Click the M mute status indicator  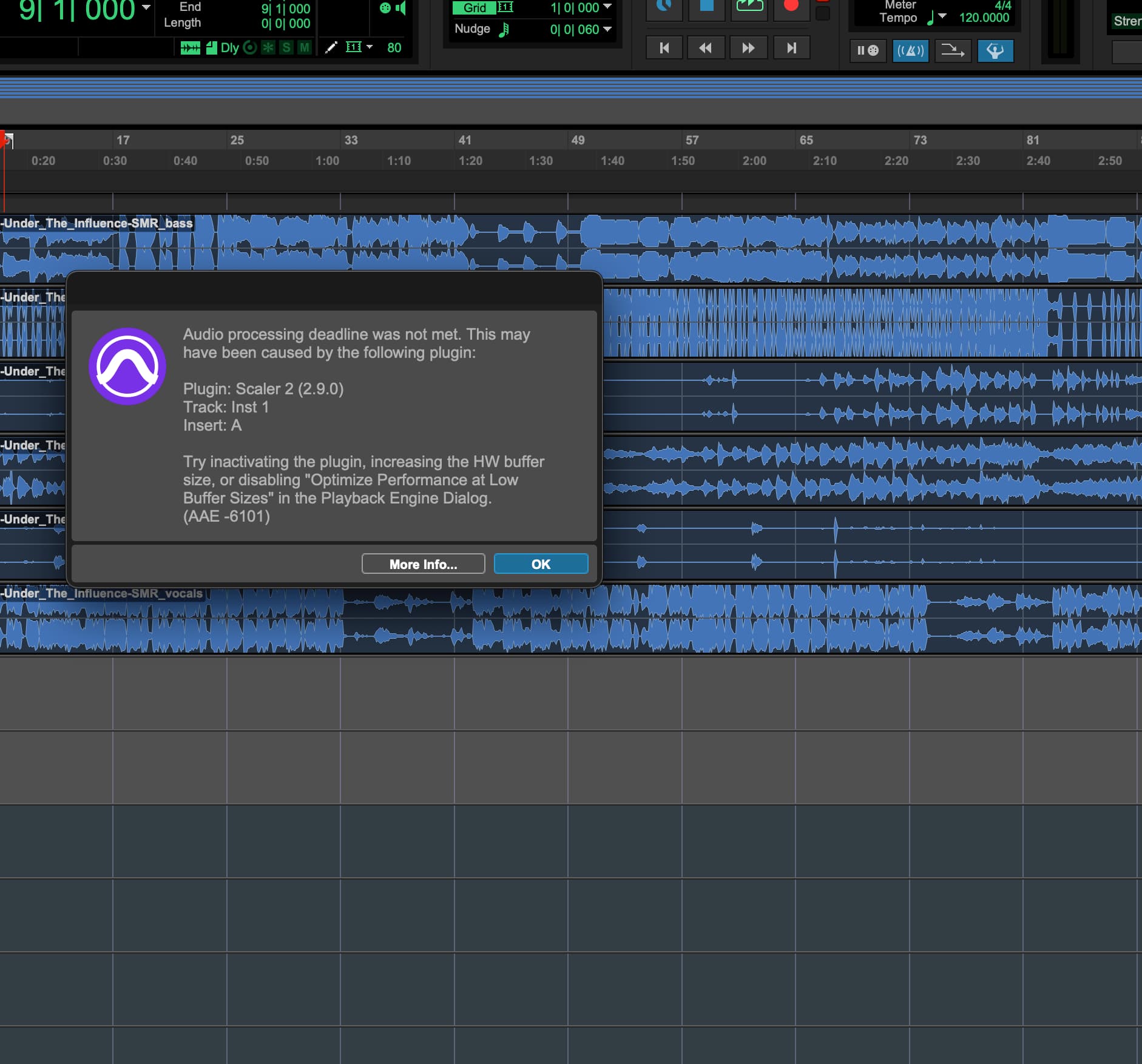[x=305, y=47]
